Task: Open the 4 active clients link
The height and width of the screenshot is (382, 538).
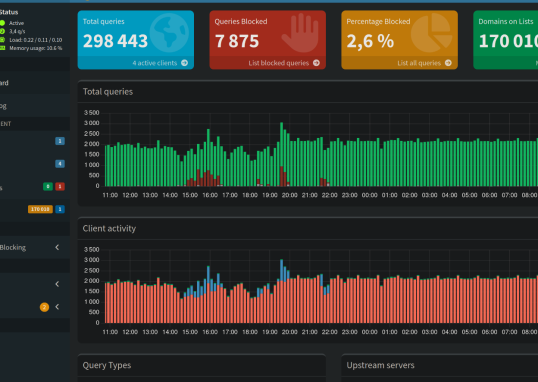Action: (155, 63)
